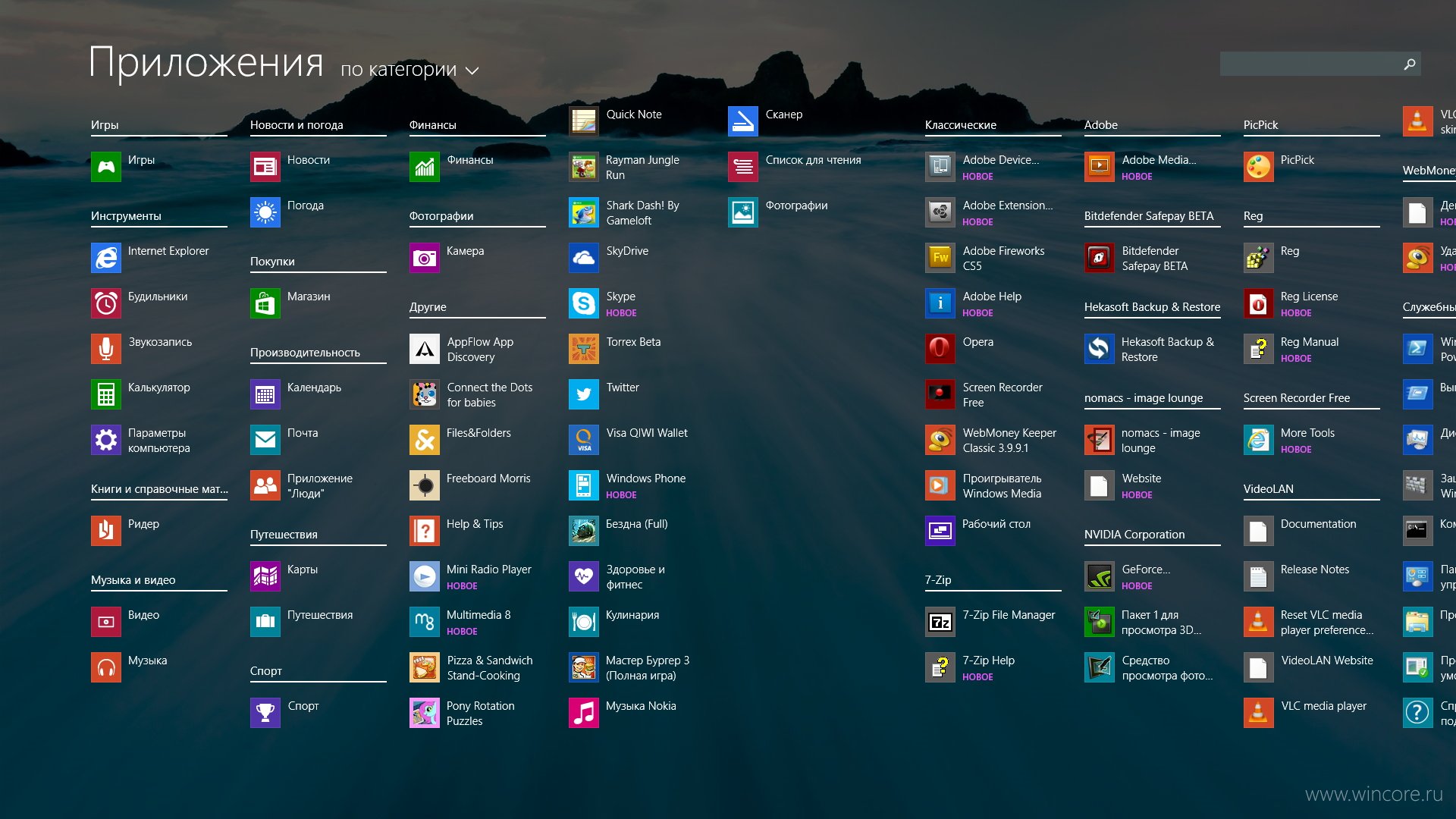This screenshot has width=1456, height=819.
Task: Open the Карты map icon
Action: (x=265, y=576)
